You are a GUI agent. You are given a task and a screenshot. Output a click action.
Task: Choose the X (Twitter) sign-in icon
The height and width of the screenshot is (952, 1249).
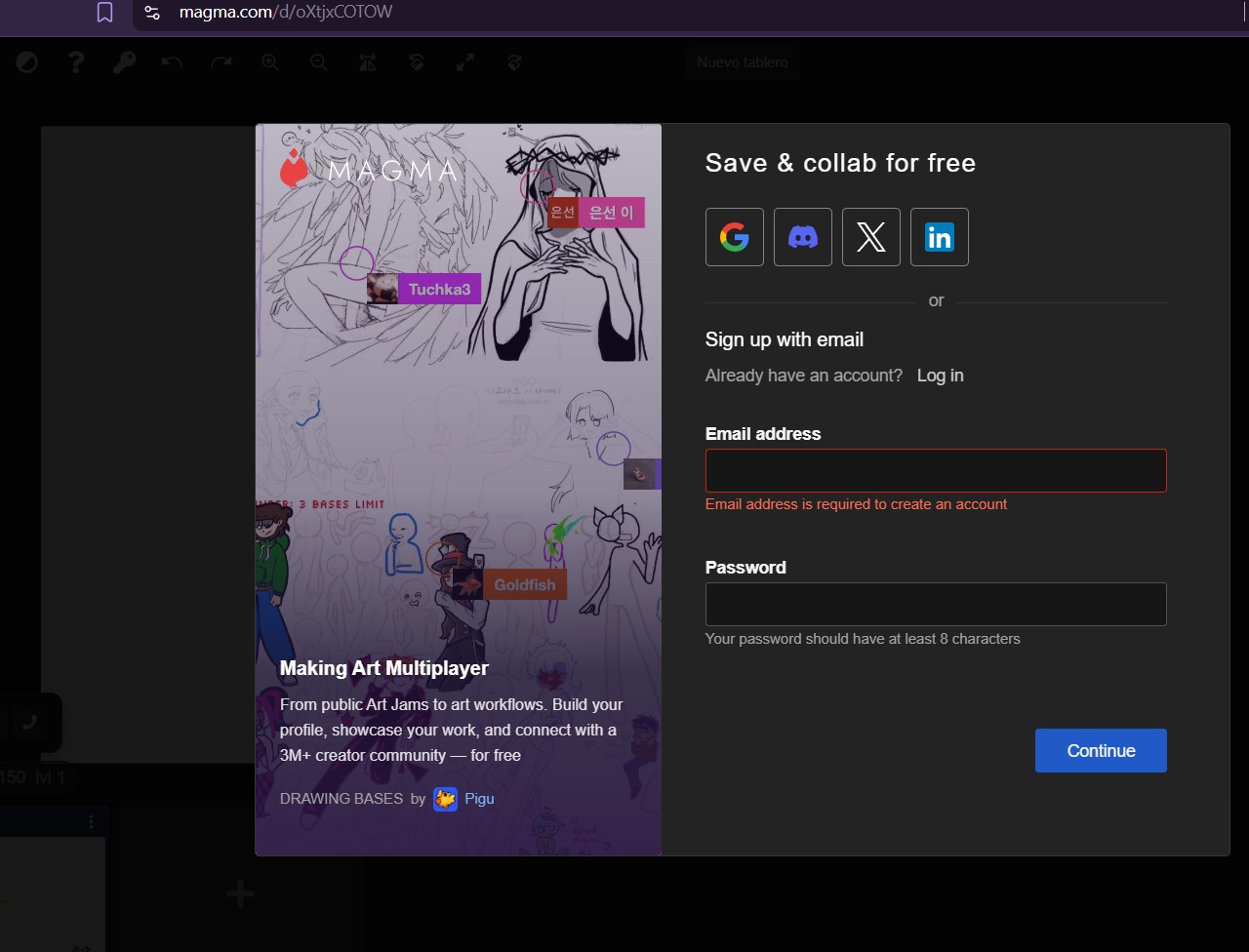point(870,237)
